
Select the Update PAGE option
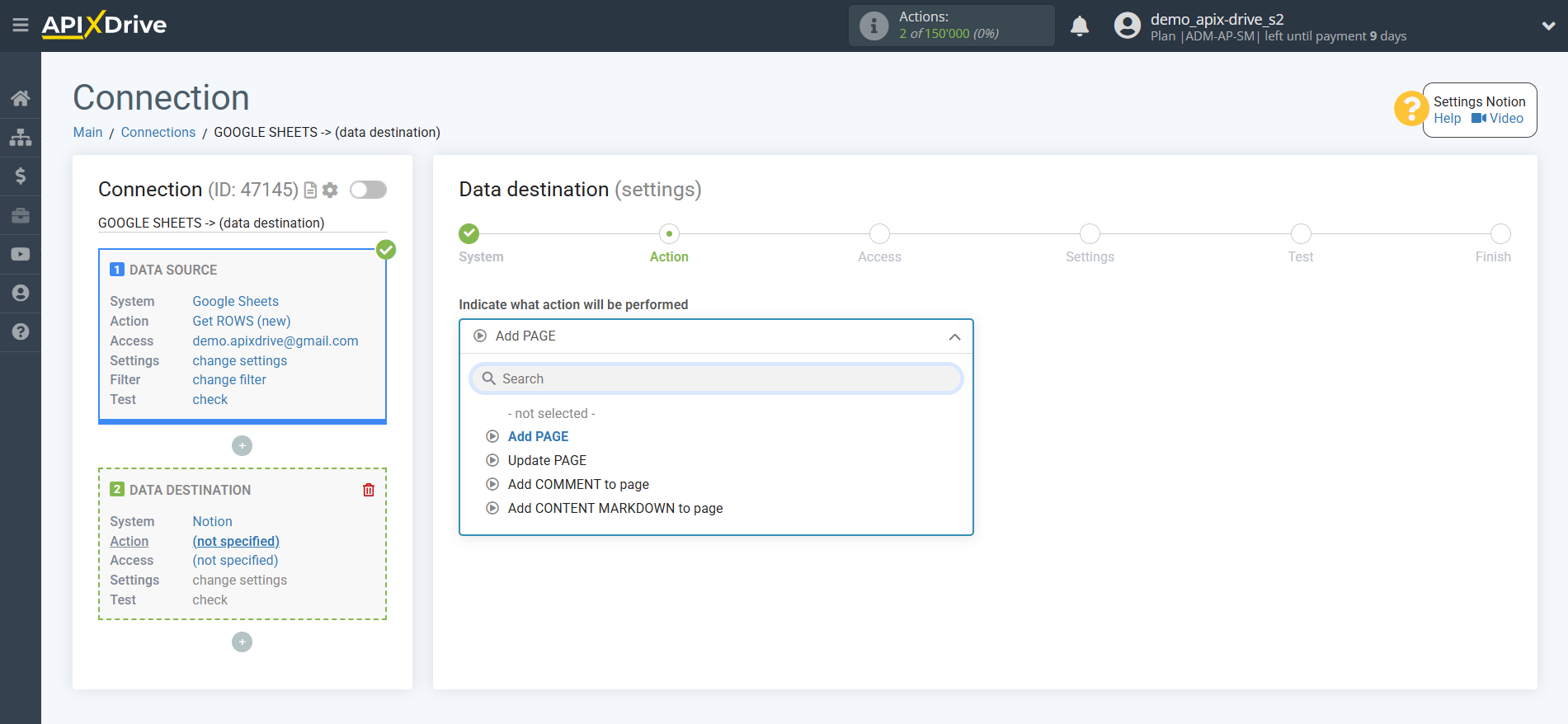point(547,461)
